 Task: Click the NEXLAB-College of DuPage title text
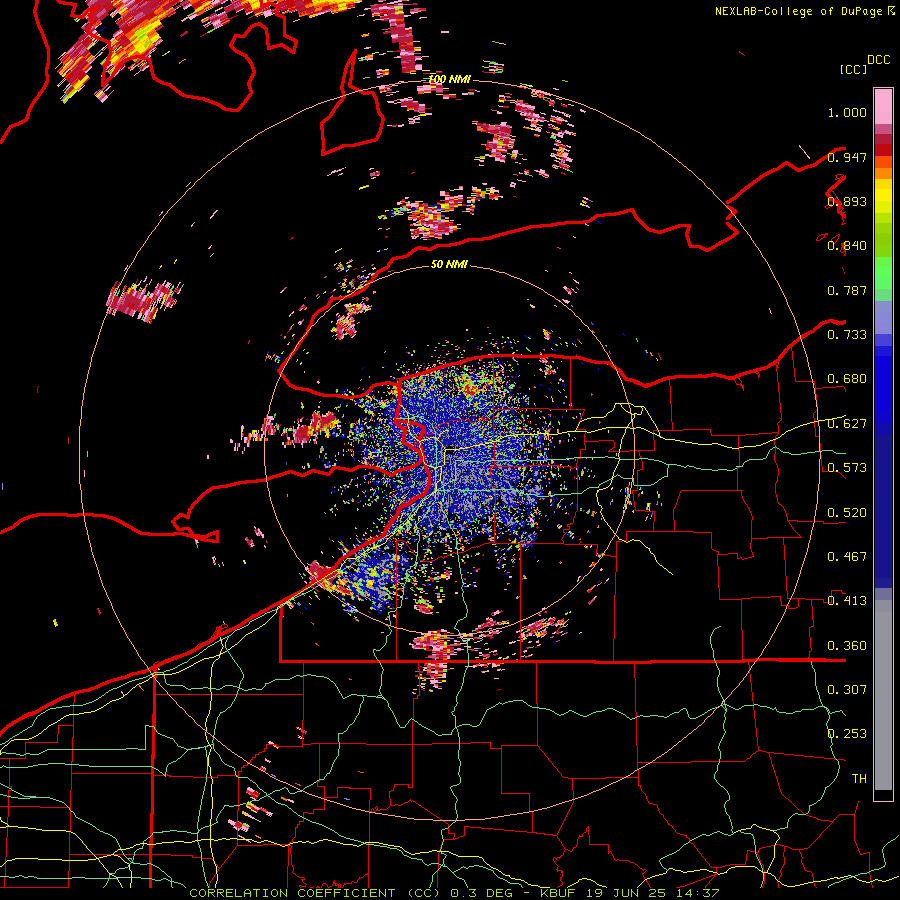[799, 11]
